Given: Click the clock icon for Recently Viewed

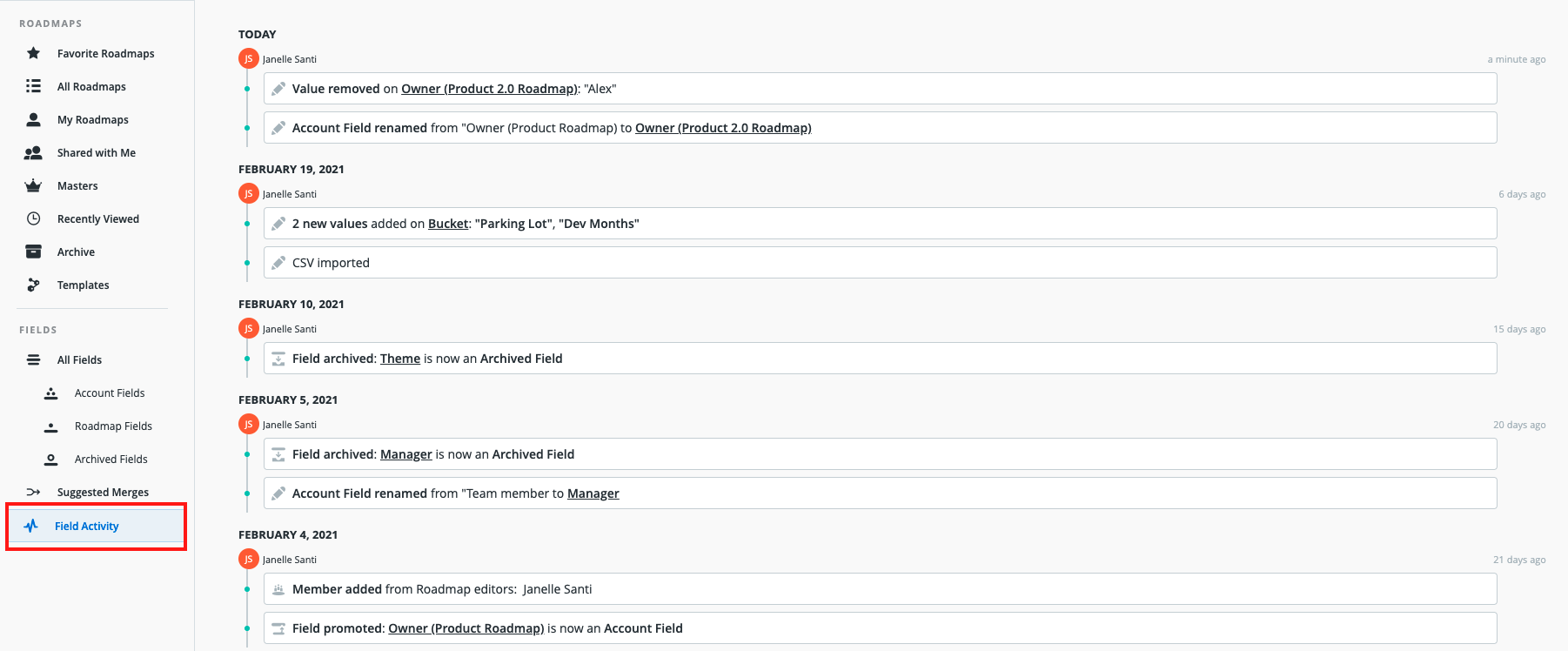Looking at the screenshot, I should pyautogui.click(x=33, y=218).
